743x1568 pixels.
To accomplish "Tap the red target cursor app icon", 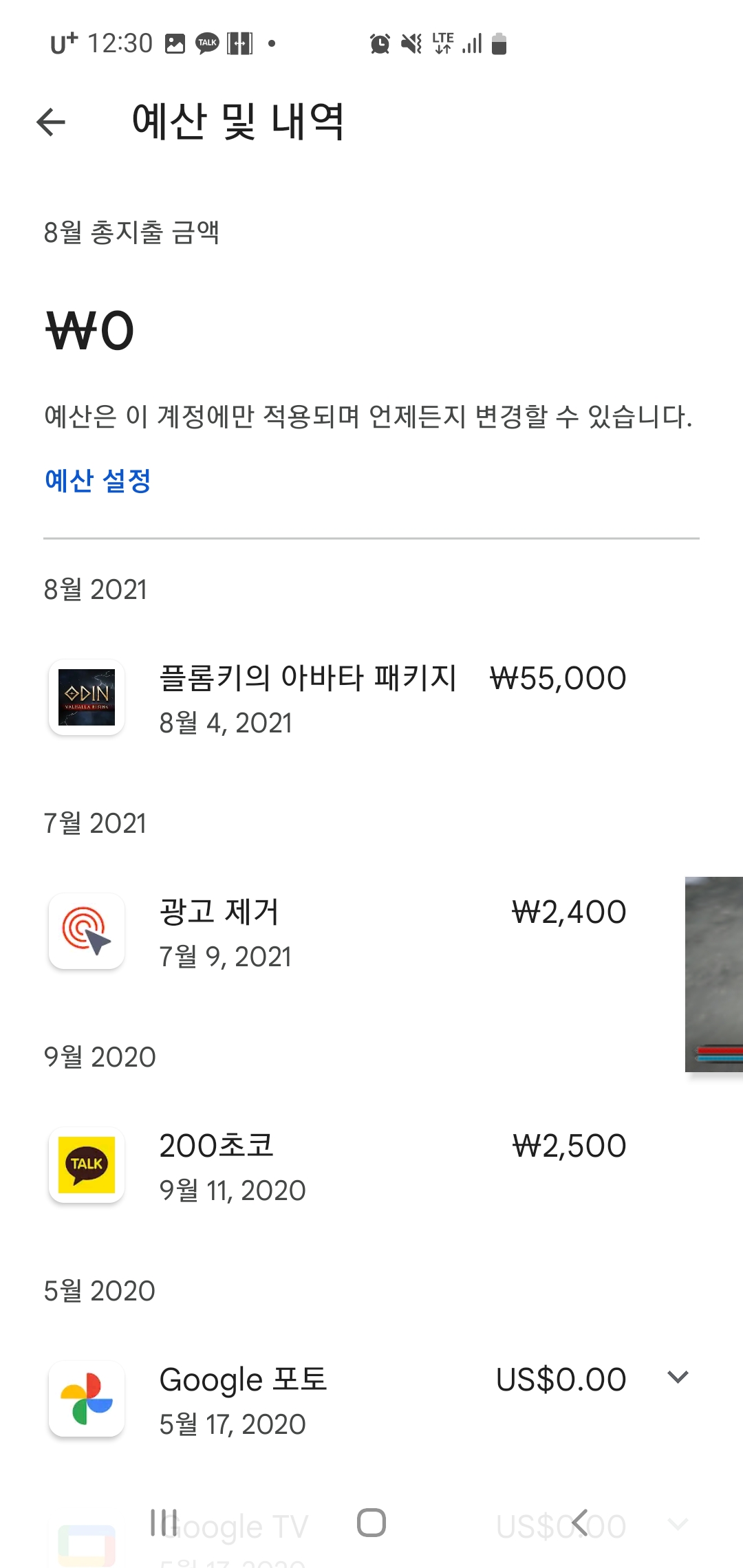I will (x=87, y=931).
